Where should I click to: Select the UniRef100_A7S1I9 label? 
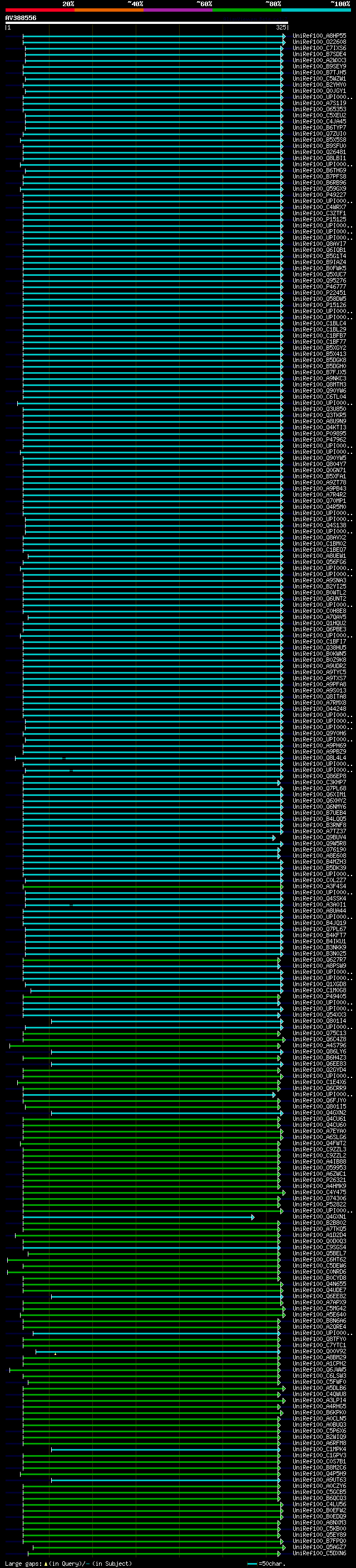pyautogui.click(x=319, y=103)
